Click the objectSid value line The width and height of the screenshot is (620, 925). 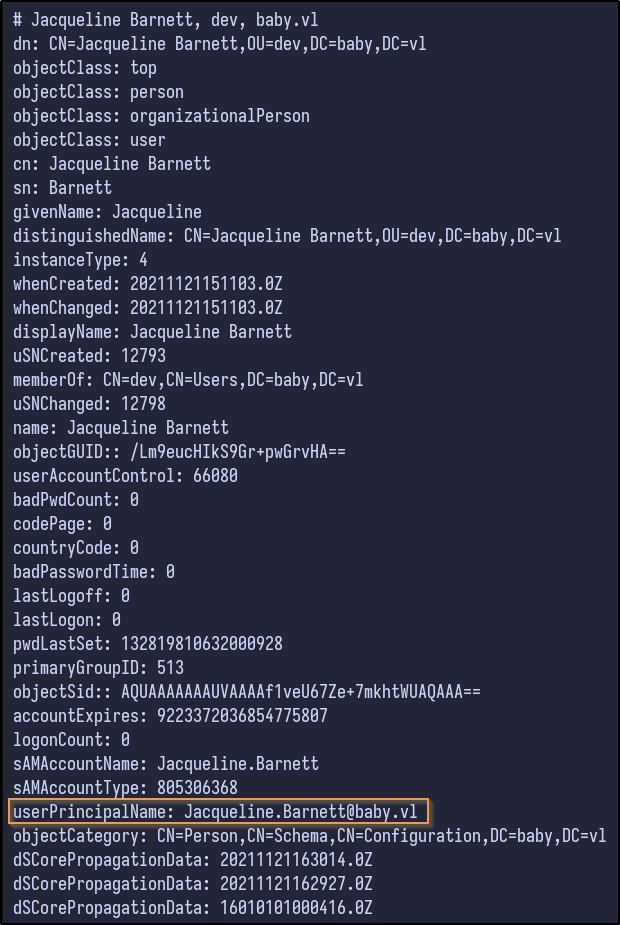click(247, 691)
